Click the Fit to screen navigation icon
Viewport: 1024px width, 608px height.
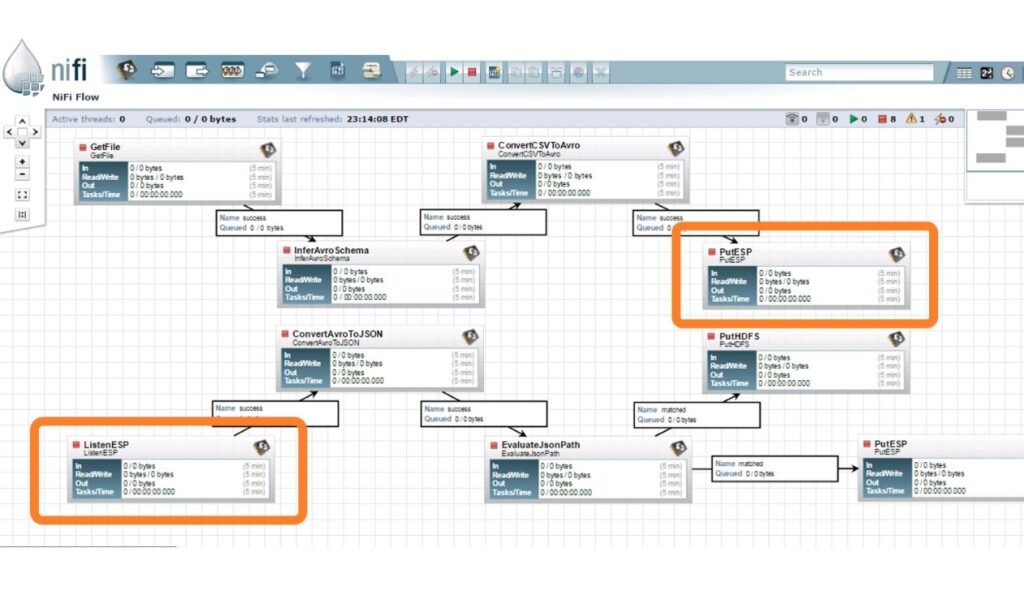[x=22, y=195]
